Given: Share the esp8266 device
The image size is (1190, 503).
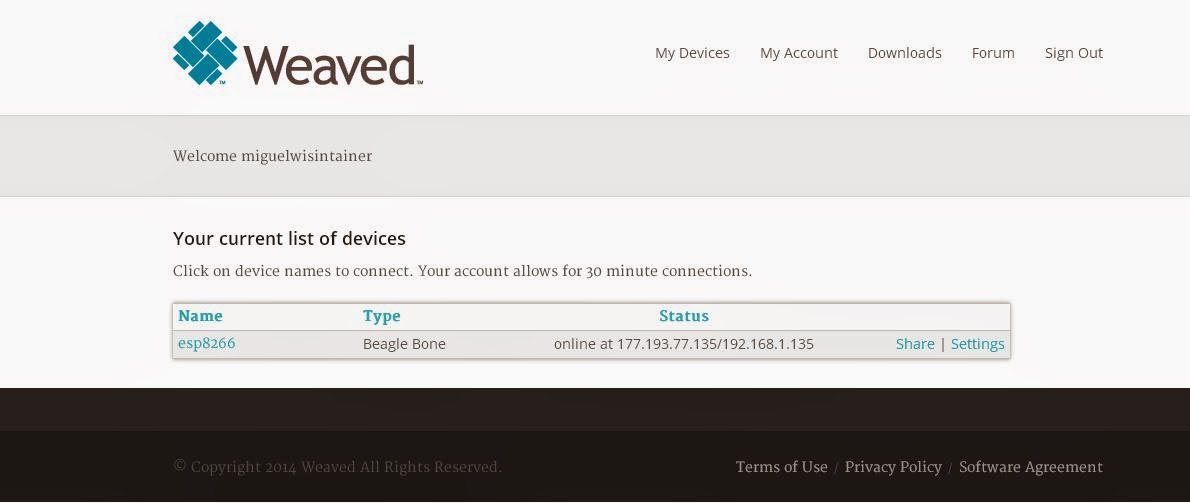Looking at the screenshot, I should pyautogui.click(x=915, y=344).
